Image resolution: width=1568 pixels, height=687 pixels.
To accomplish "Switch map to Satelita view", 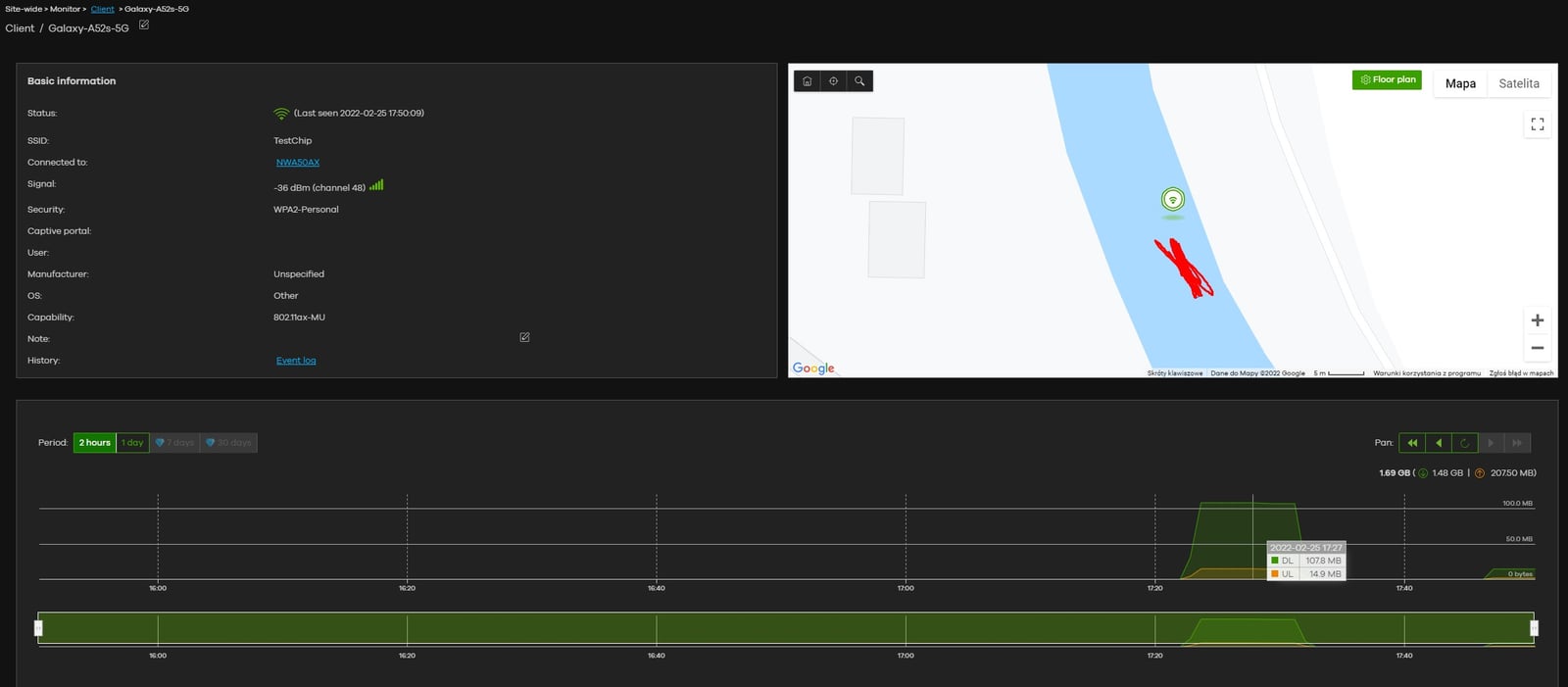I will coord(1518,83).
